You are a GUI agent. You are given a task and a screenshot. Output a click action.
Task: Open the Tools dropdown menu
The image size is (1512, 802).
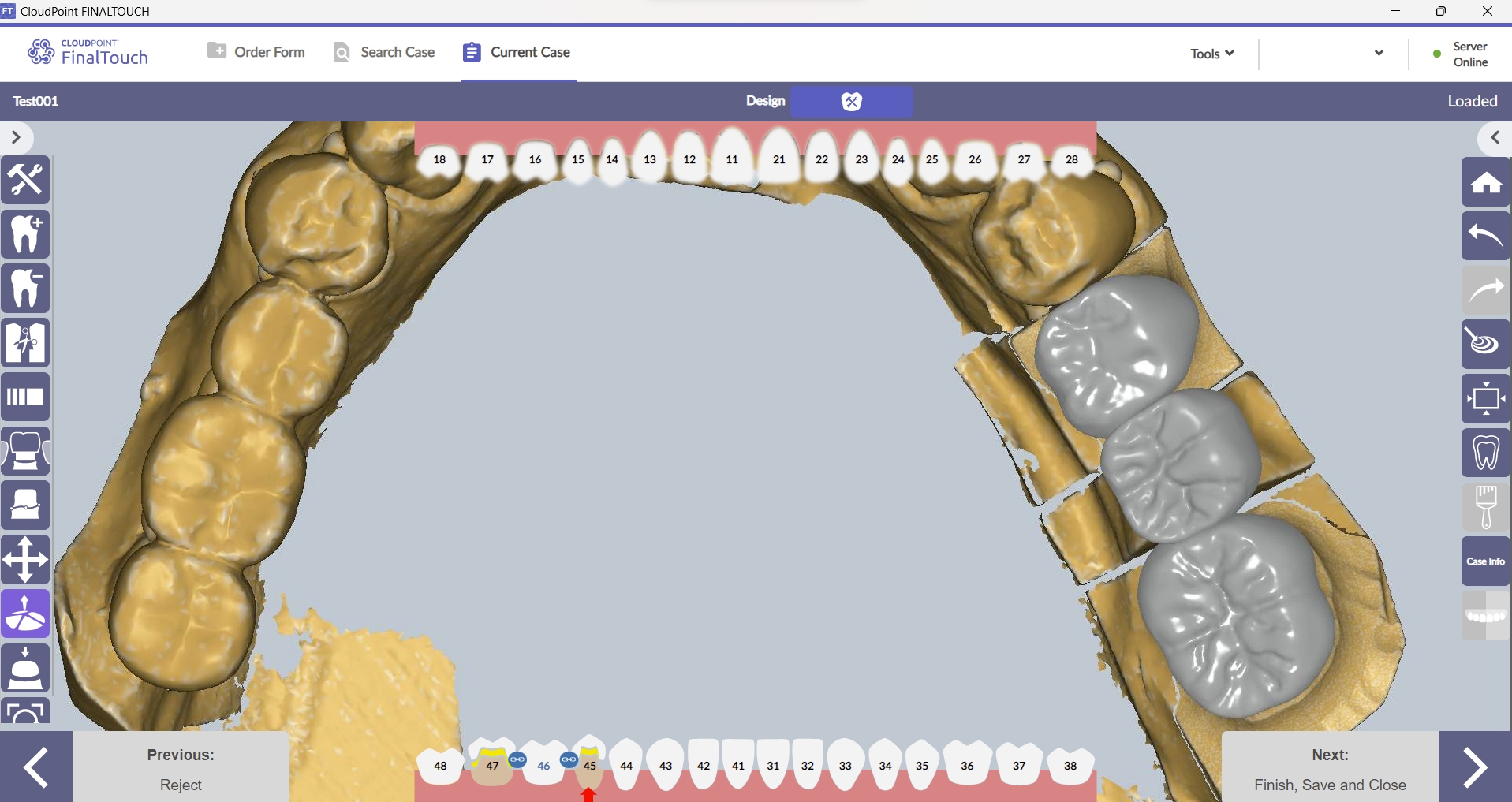point(1212,54)
